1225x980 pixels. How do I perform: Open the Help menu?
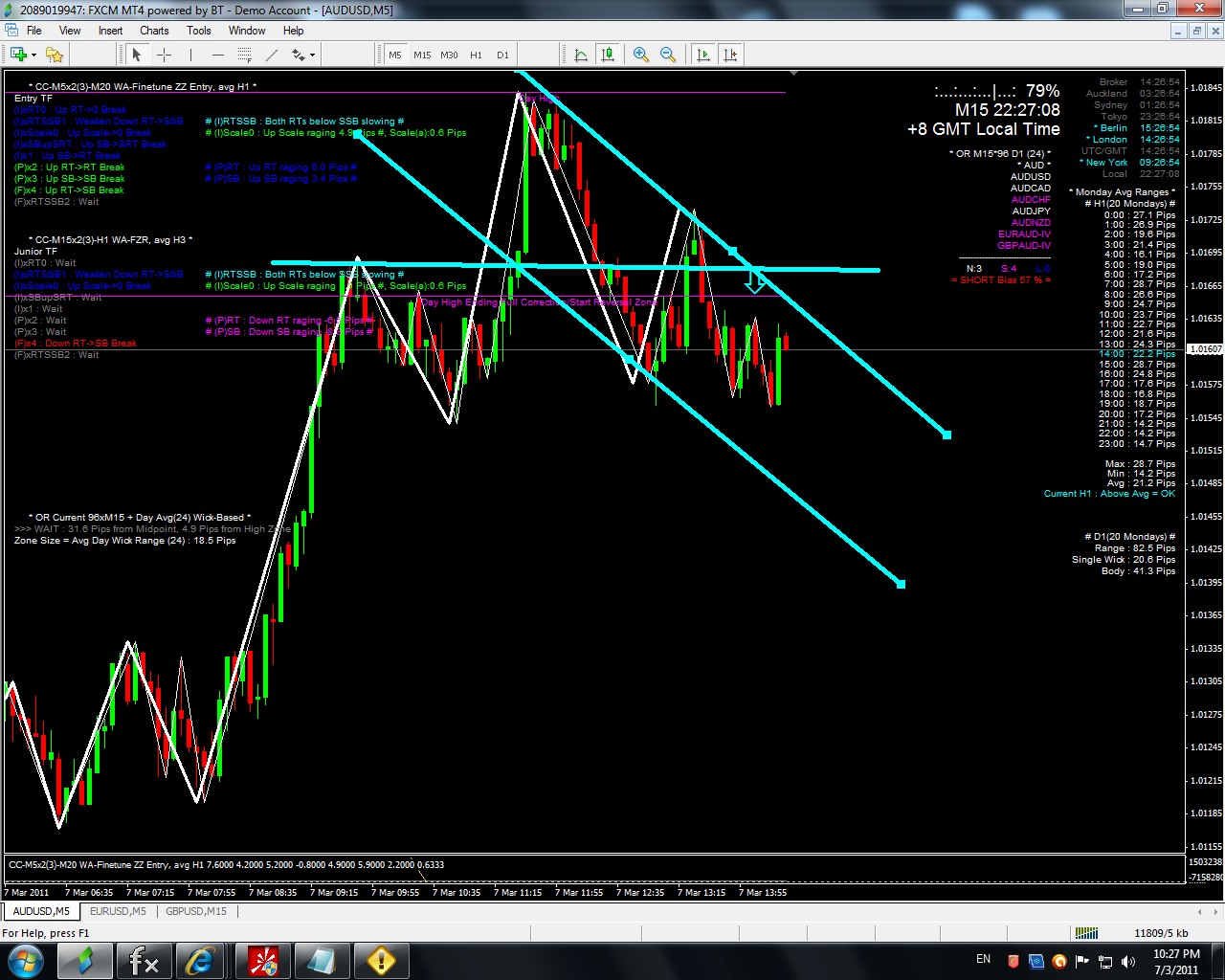pos(293,31)
